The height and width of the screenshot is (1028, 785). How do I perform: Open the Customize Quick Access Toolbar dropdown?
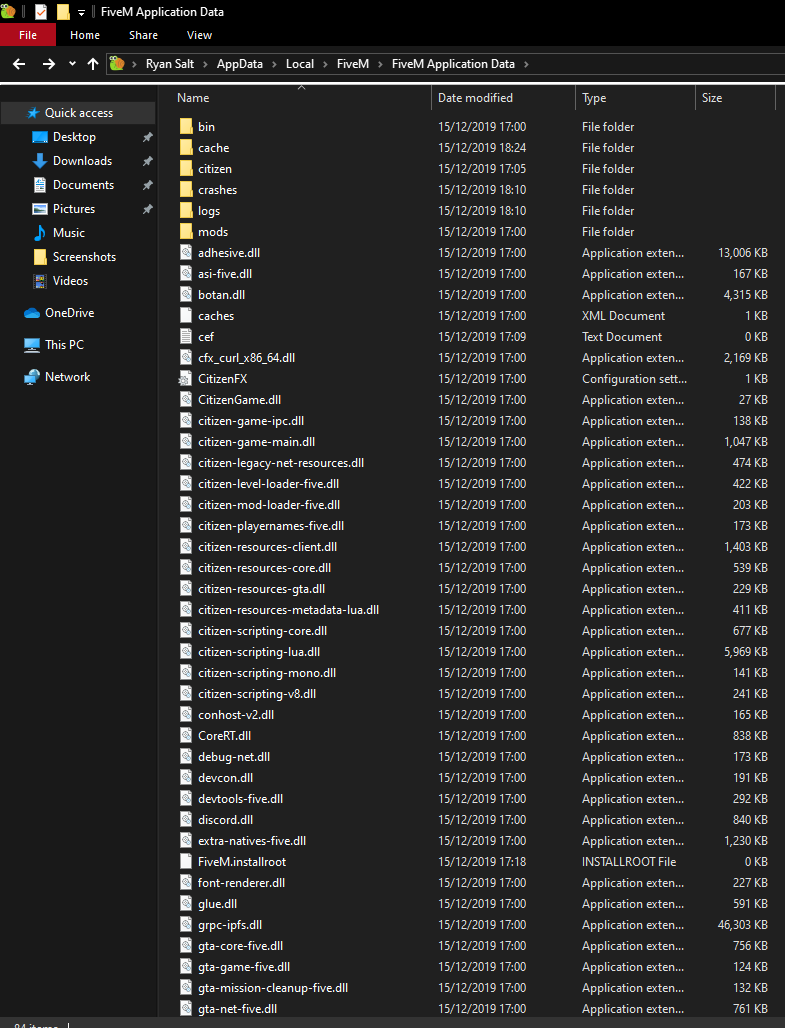tap(81, 12)
